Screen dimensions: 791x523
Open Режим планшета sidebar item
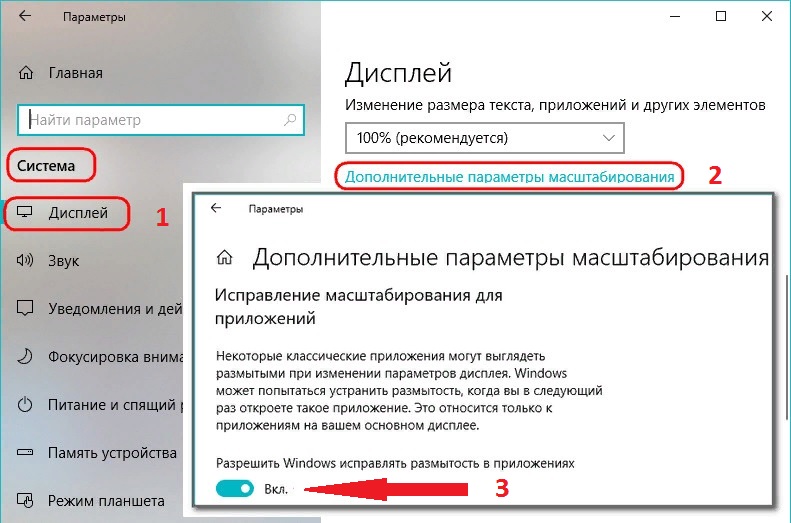106,501
